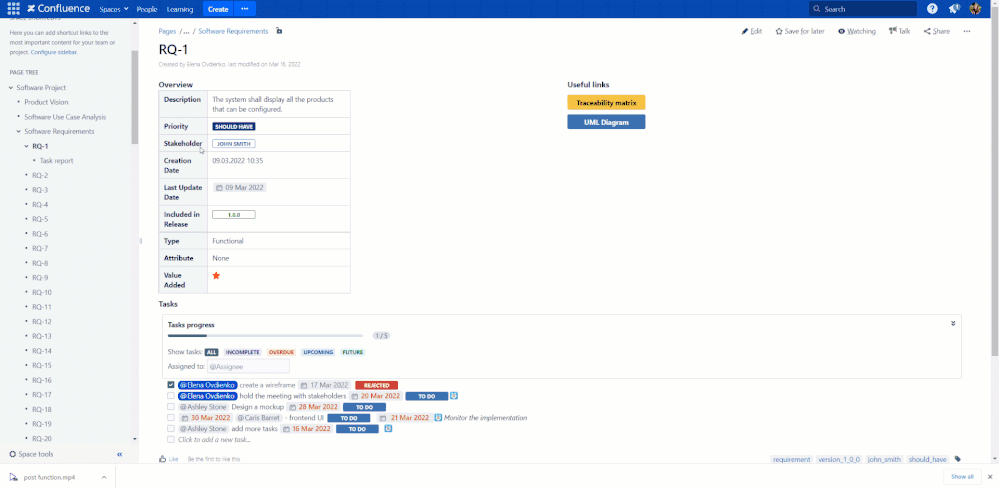Filter tasks by UPCOMING
This screenshot has height=490, width=999.
click(x=318, y=352)
